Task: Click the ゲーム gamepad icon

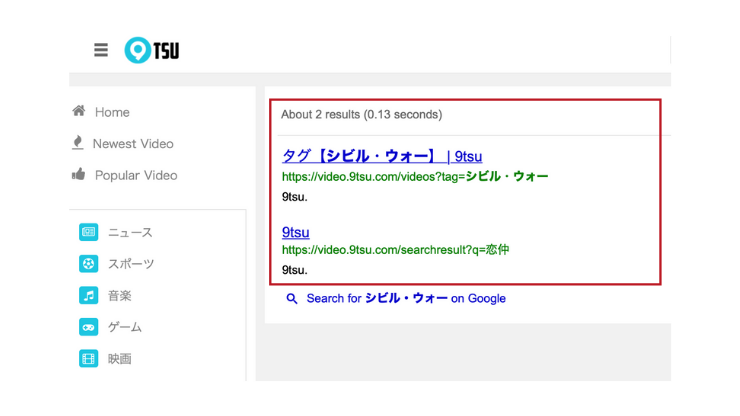Action: click(88, 327)
